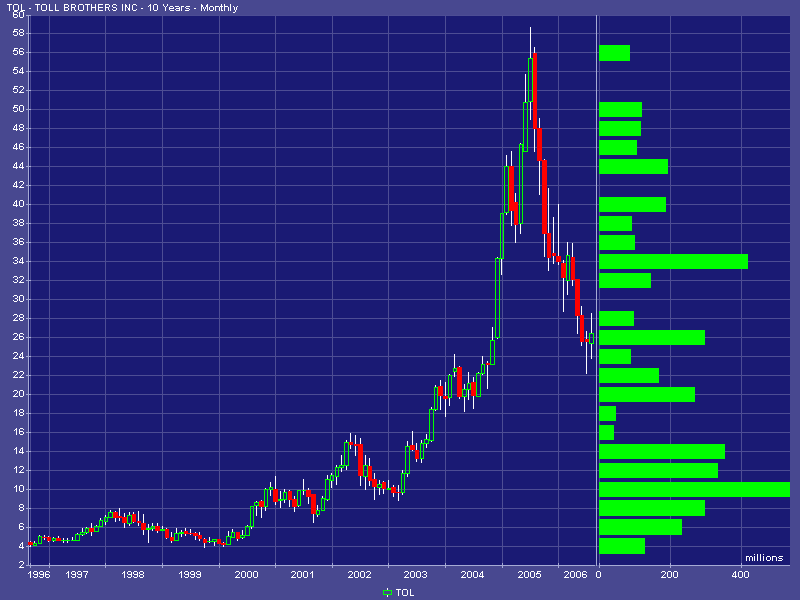Click the 400 tick label on volume axis
Screen dimensions: 800x600
coord(740,575)
